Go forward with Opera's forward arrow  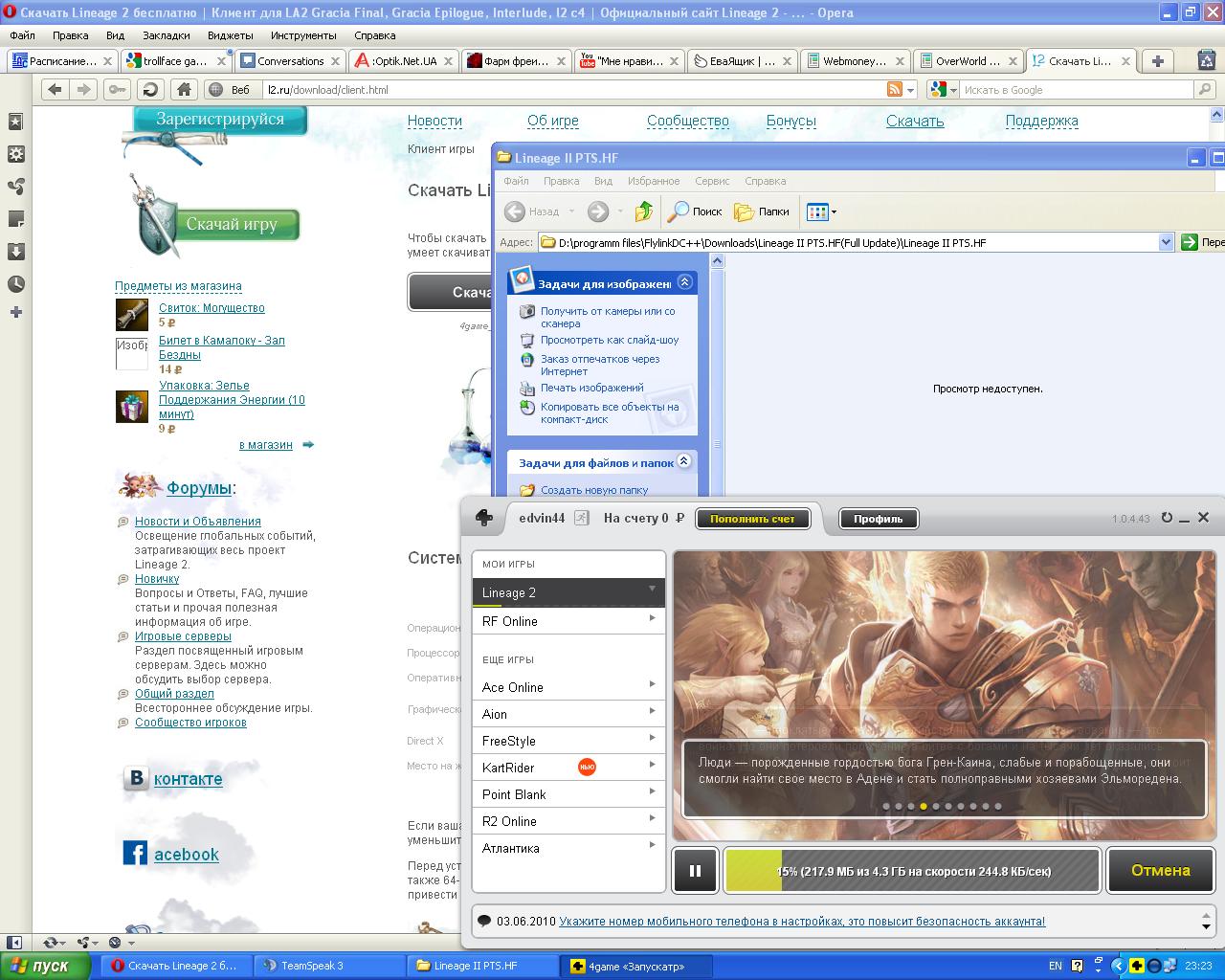[x=84, y=89]
